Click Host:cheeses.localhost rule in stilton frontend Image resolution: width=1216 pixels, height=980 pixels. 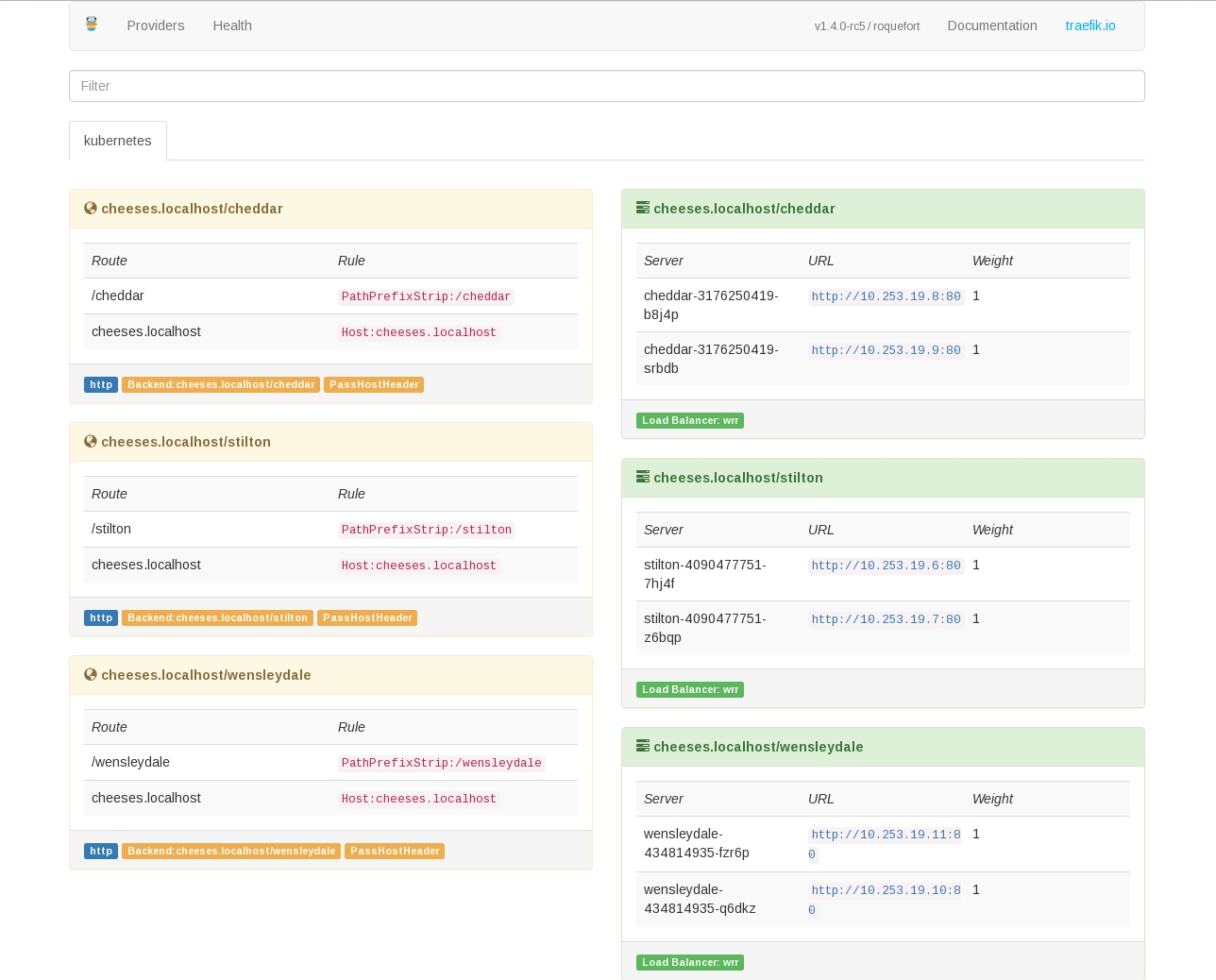(x=419, y=566)
